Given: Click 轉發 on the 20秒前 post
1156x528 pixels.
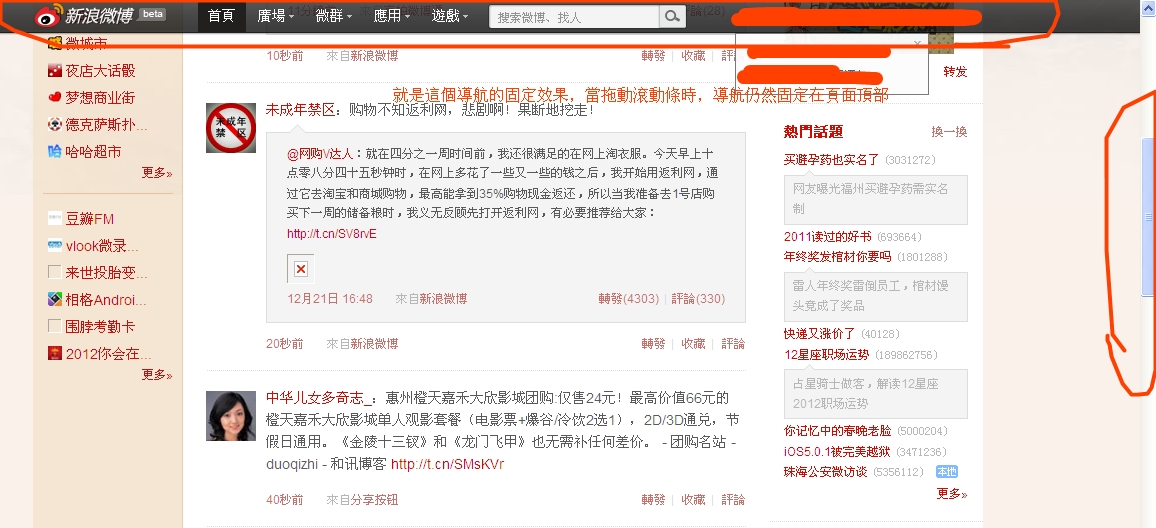Looking at the screenshot, I should tap(653, 344).
